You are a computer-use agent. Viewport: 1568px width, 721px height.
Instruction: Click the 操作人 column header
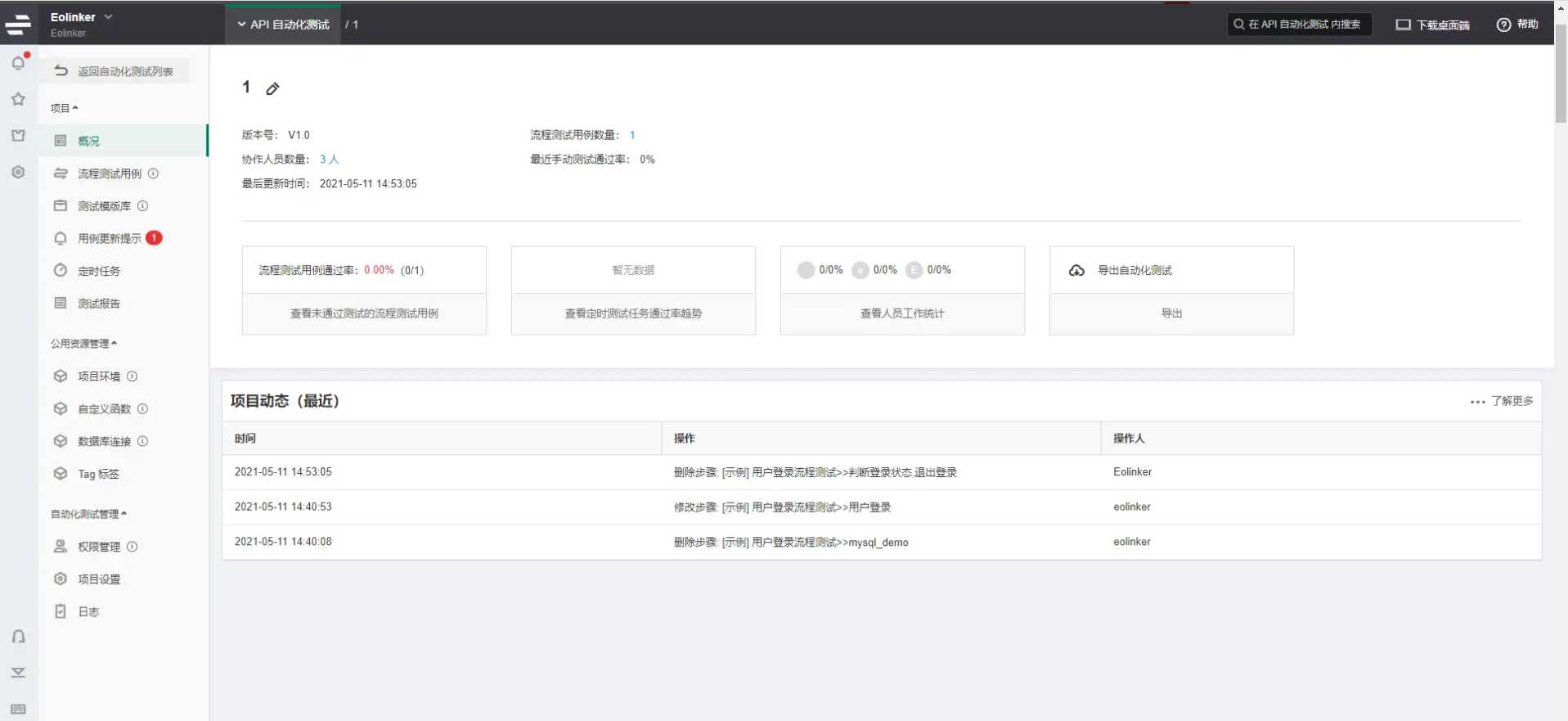click(x=1321, y=439)
